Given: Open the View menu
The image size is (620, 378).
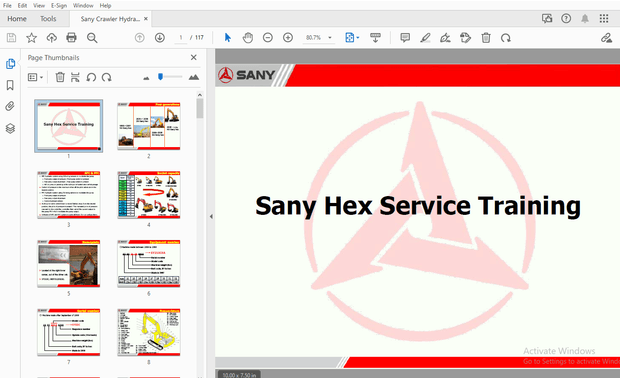Looking at the screenshot, I should (x=39, y=6).
